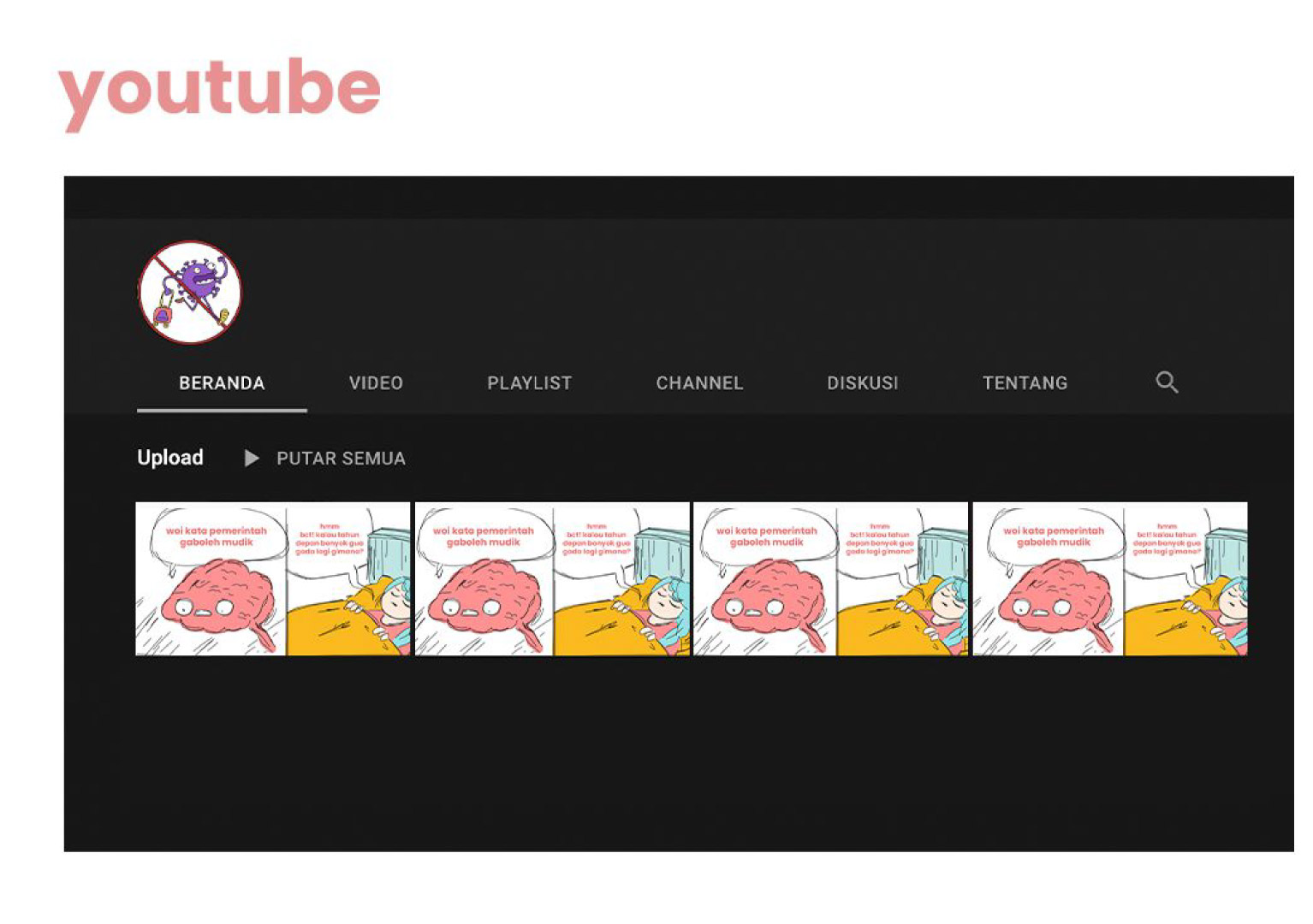Click the Putar Semua text link
Viewport: 1313px width, 924px height.
coord(341,459)
